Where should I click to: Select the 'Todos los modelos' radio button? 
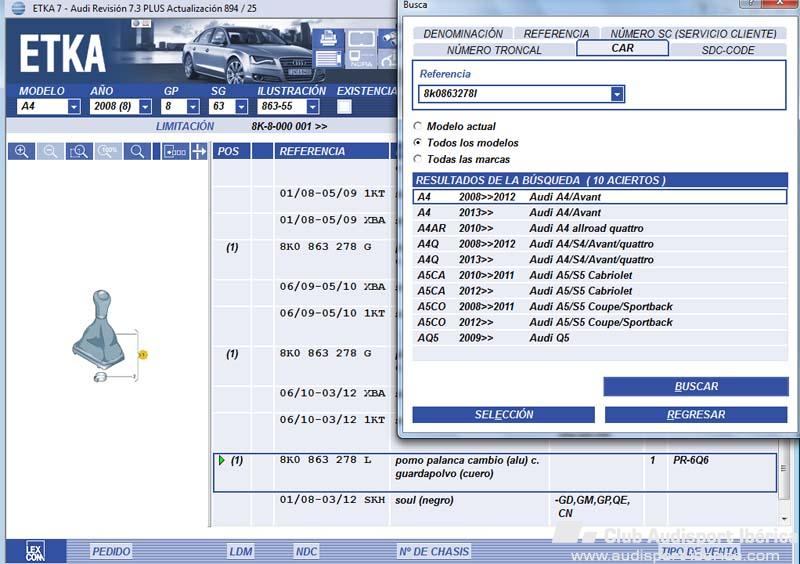click(x=418, y=142)
